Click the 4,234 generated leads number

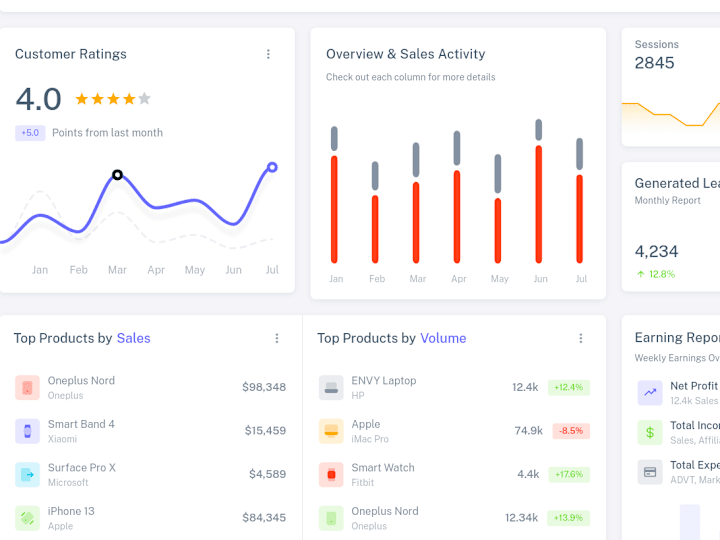[656, 252]
